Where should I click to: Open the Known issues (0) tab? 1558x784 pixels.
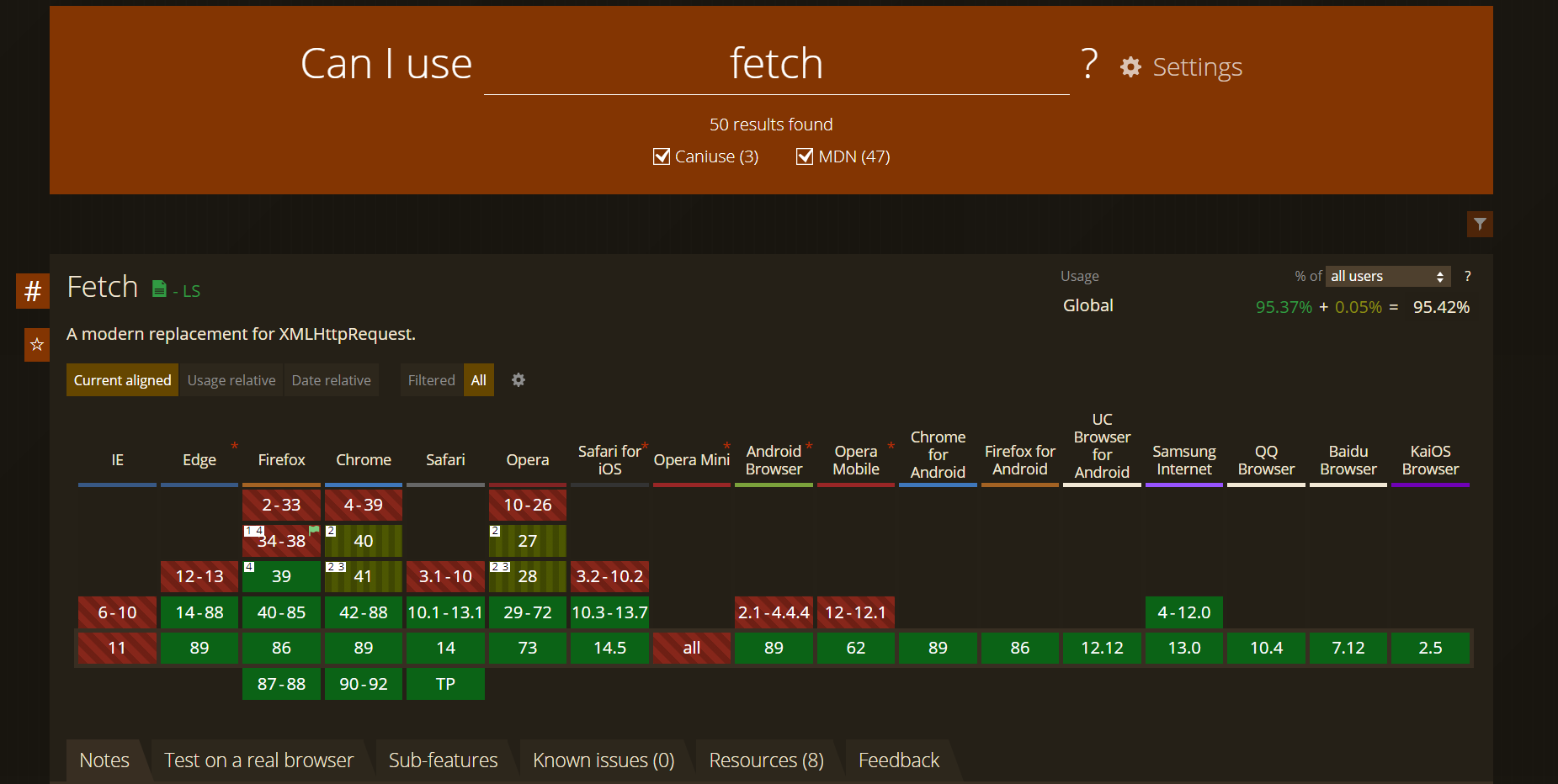(604, 760)
